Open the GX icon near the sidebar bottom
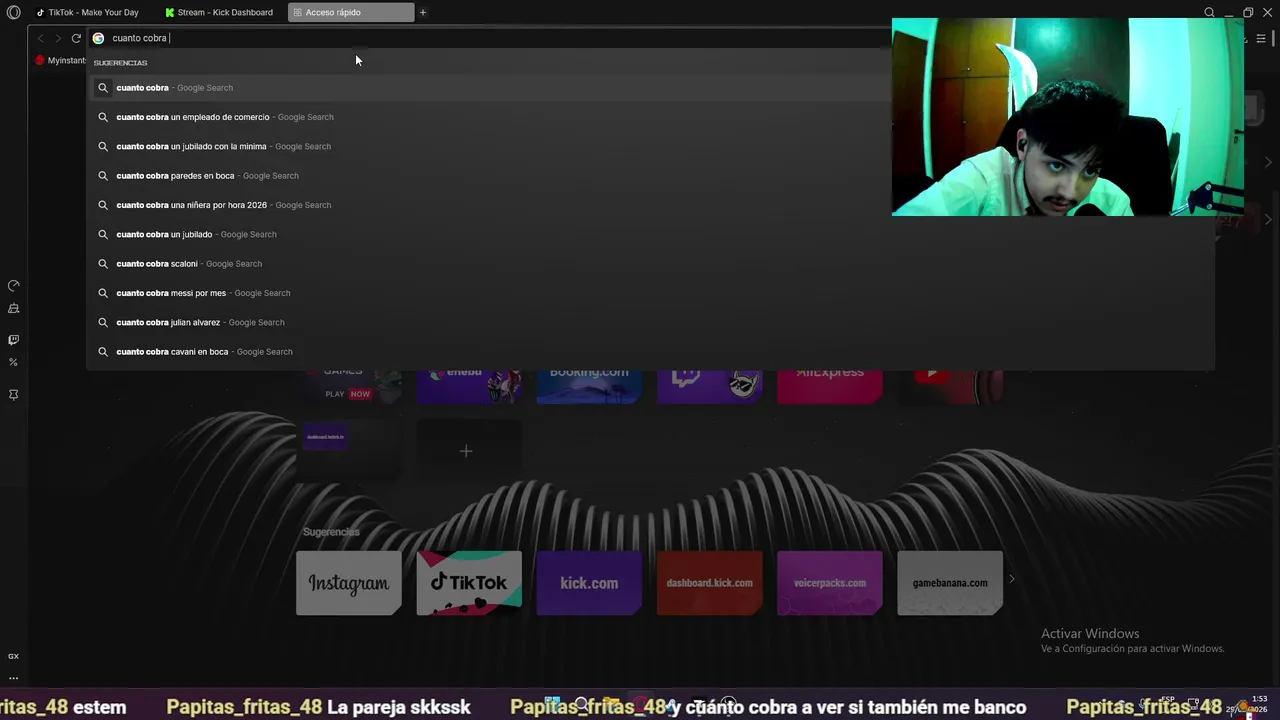The height and width of the screenshot is (720, 1280). [x=13, y=656]
